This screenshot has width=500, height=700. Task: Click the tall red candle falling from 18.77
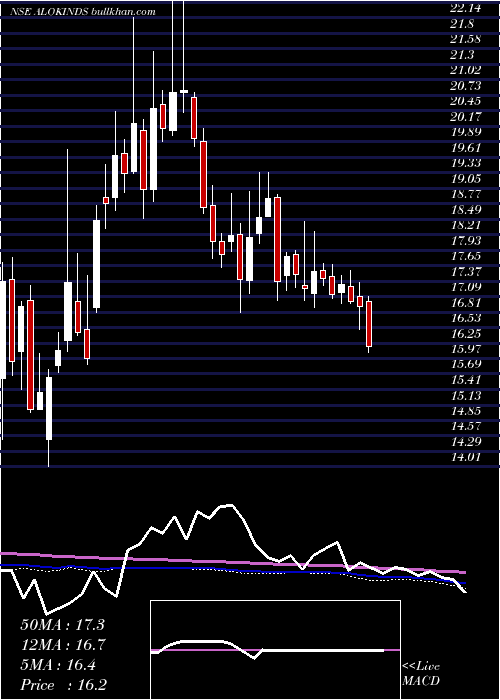click(x=277, y=240)
